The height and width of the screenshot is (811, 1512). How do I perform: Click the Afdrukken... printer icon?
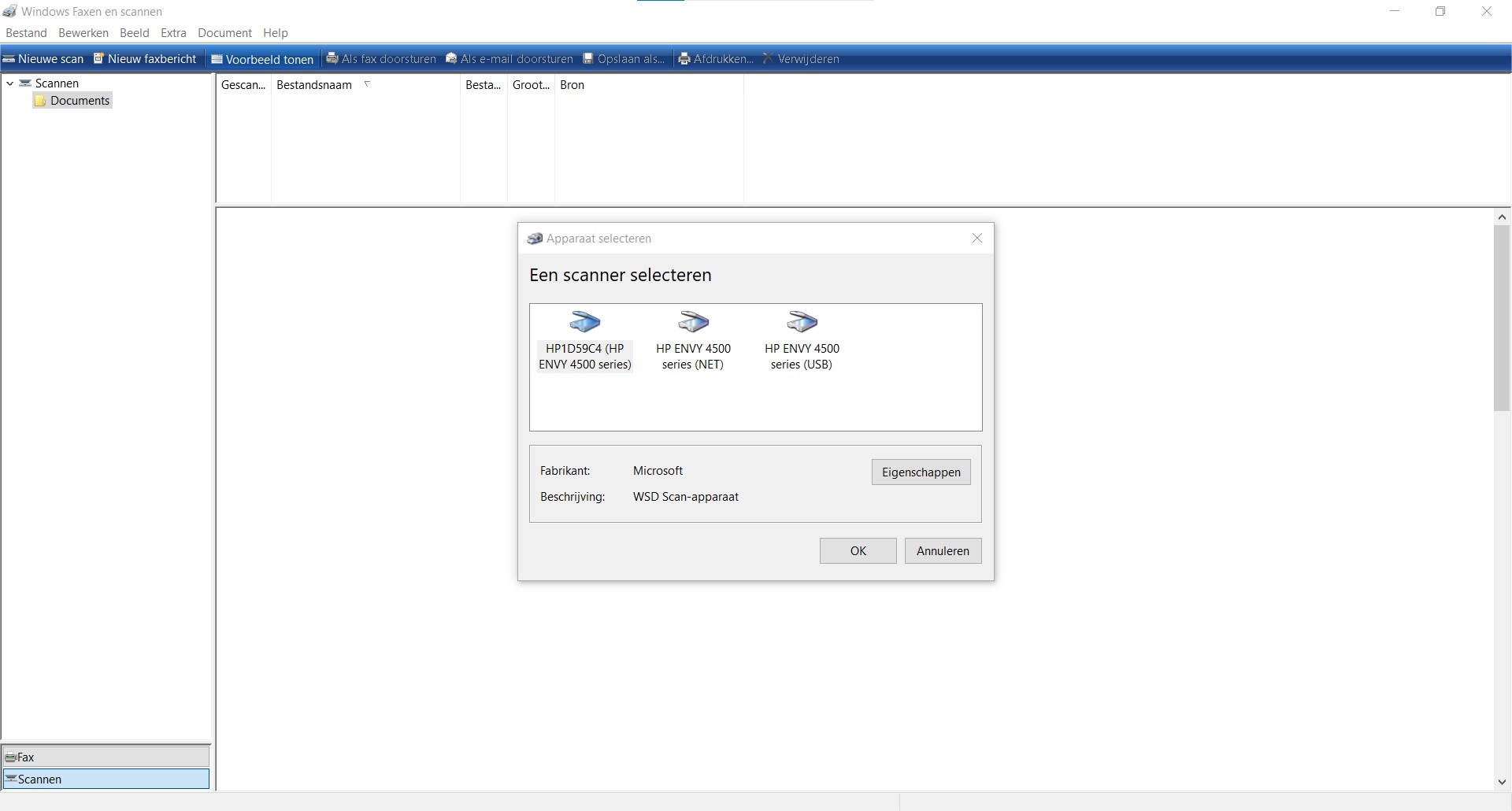click(x=684, y=58)
